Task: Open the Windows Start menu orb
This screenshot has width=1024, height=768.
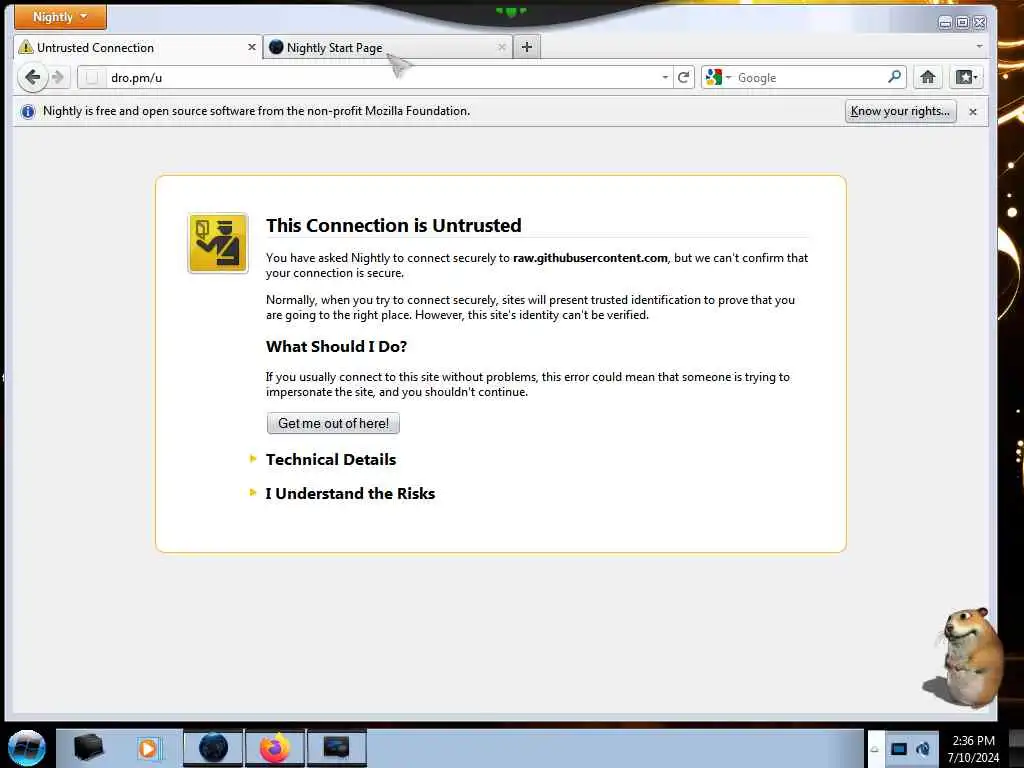Action: (27, 748)
